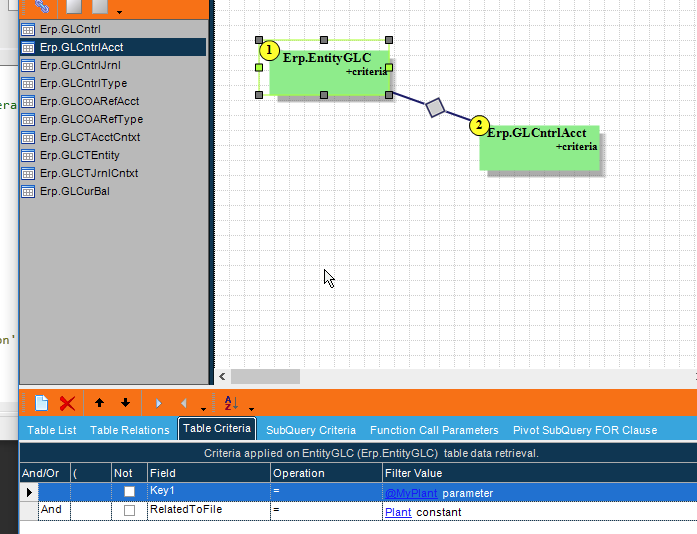Delete criteria row with red X icon
This screenshot has width=697, height=534.
67,404
